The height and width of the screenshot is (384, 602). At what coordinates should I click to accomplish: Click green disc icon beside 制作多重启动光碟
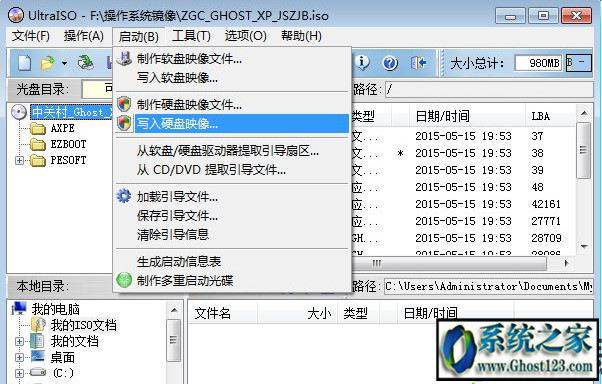(x=124, y=280)
